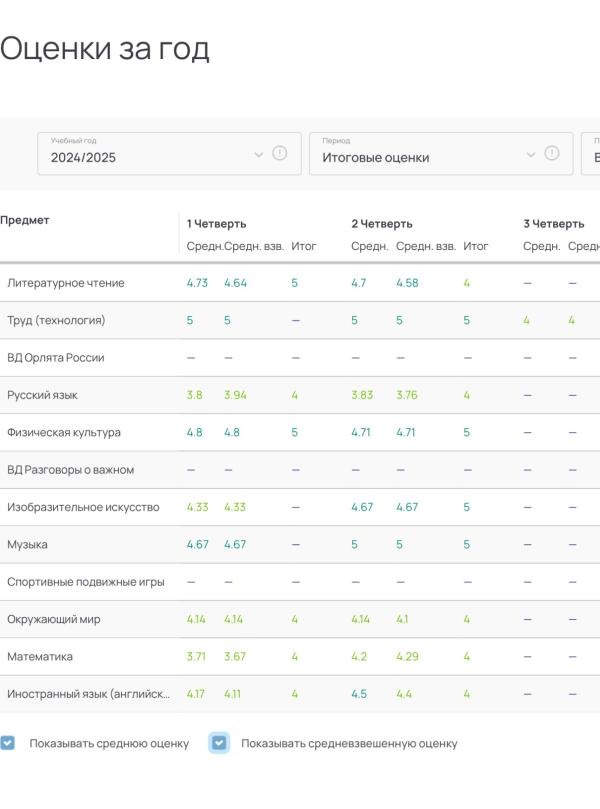This screenshot has width=600, height=809.
Task: Click 4.2 second-quarter average for Математика
Action: (x=359, y=657)
